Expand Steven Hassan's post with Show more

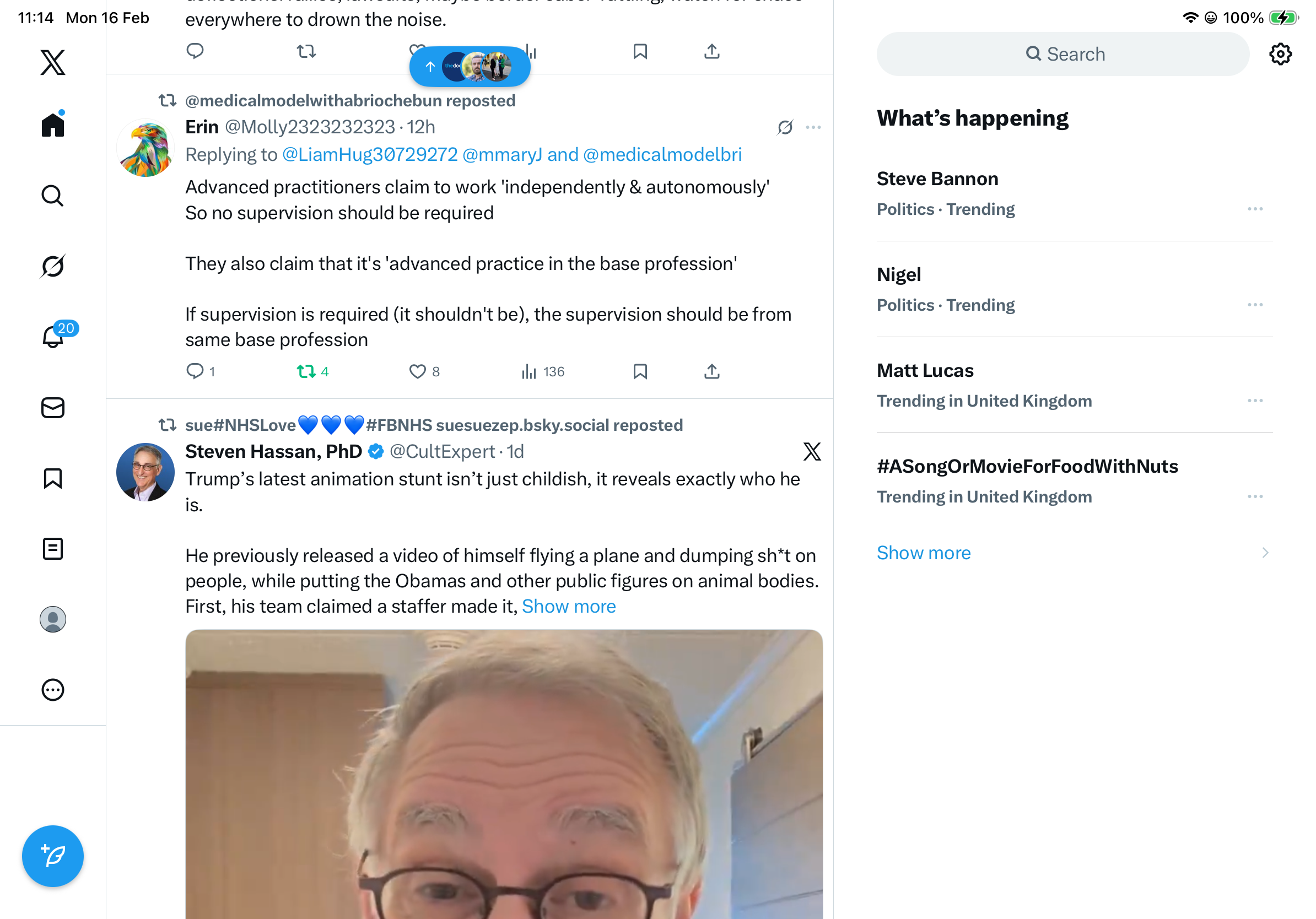[569, 606]
